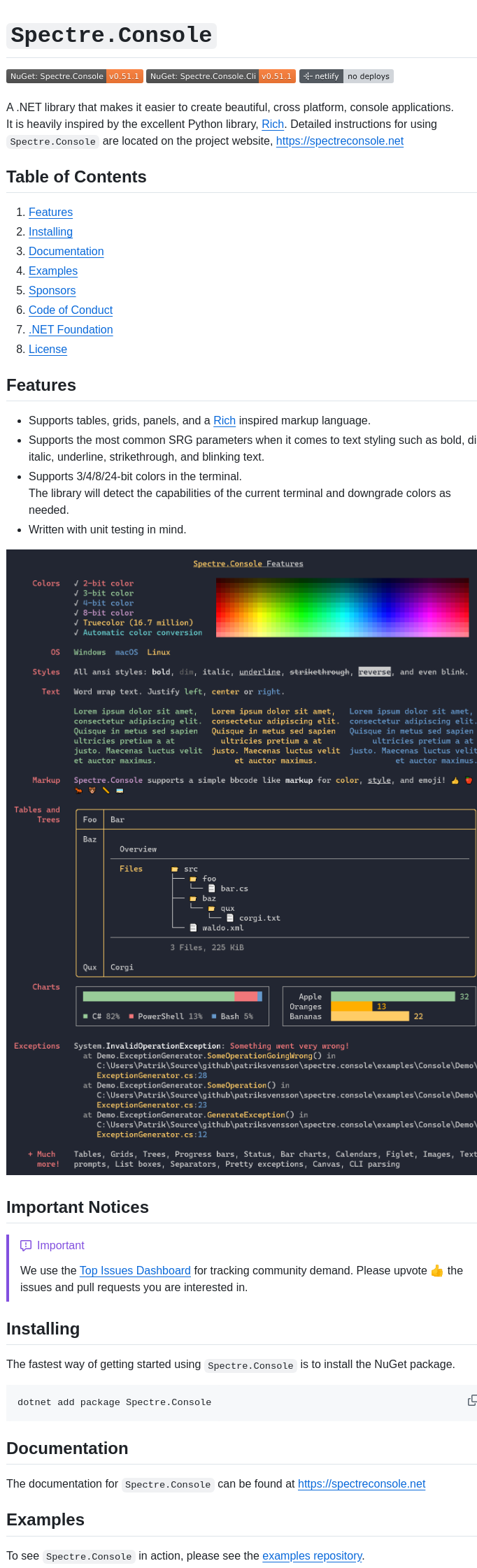Go to Documentation in the table of contents
This screenshot has width=477, height=1568.
click(x=66, y=251)
